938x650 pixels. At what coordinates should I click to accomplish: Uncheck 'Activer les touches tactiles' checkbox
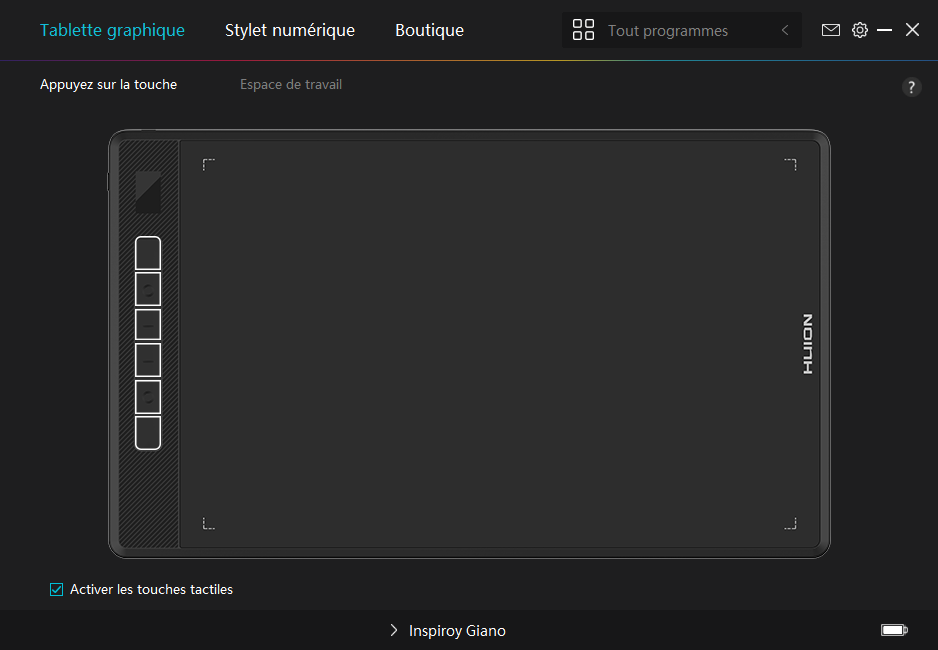pos(57,590)
